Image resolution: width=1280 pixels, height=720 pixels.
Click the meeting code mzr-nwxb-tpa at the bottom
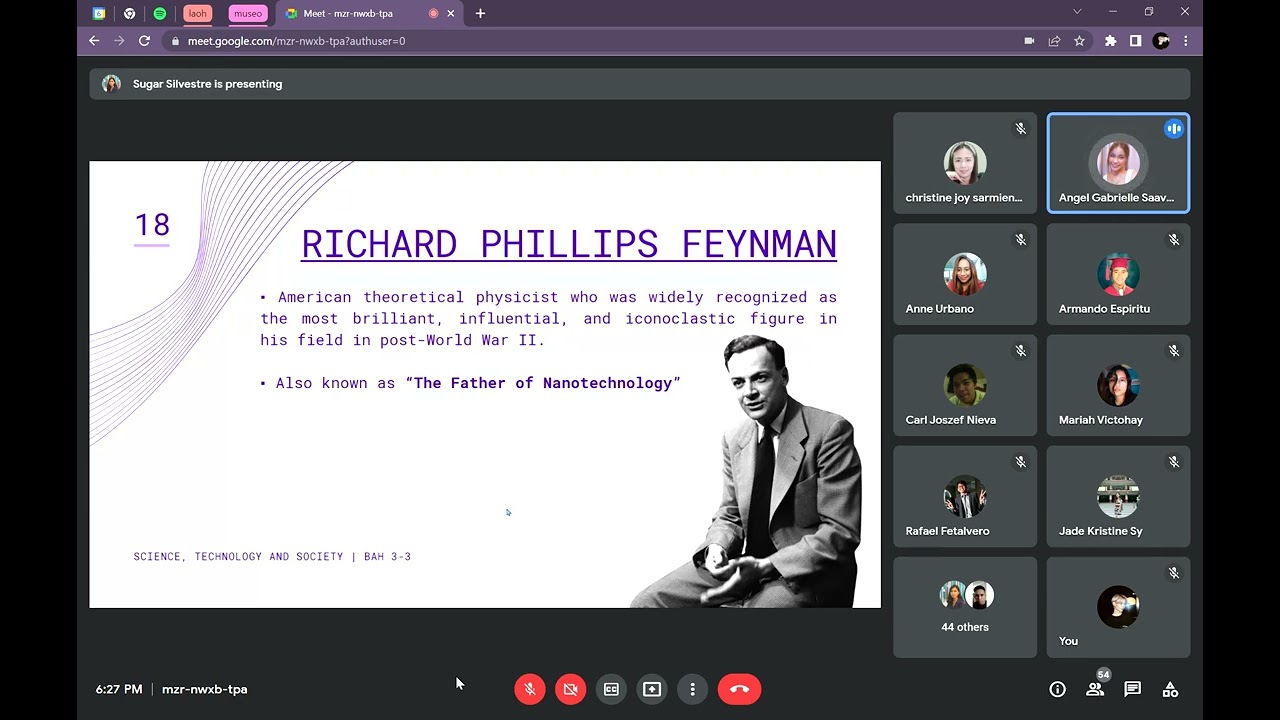pos(204,689)
